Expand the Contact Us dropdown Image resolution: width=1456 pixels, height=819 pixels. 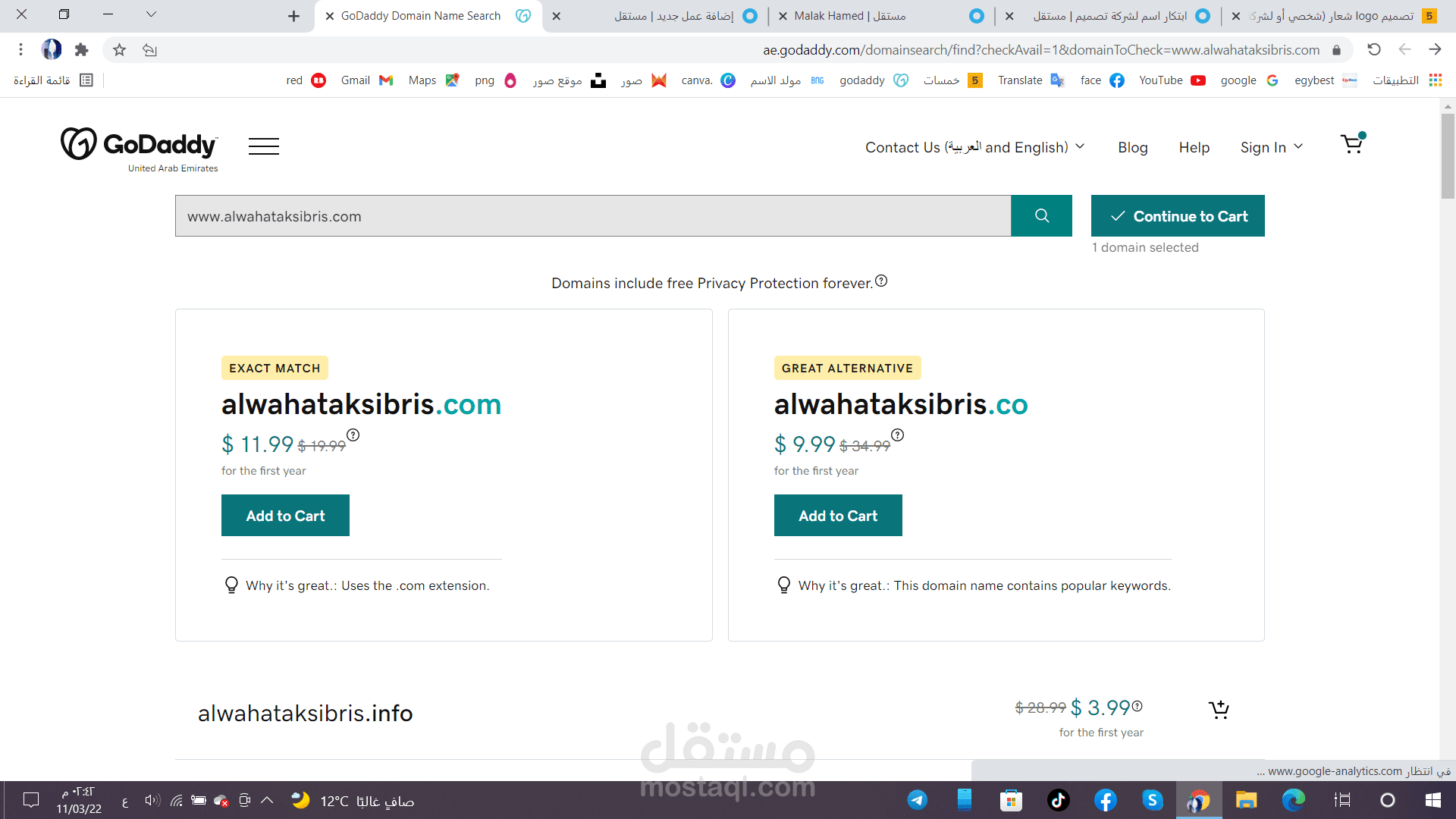[x=974, y=147]
